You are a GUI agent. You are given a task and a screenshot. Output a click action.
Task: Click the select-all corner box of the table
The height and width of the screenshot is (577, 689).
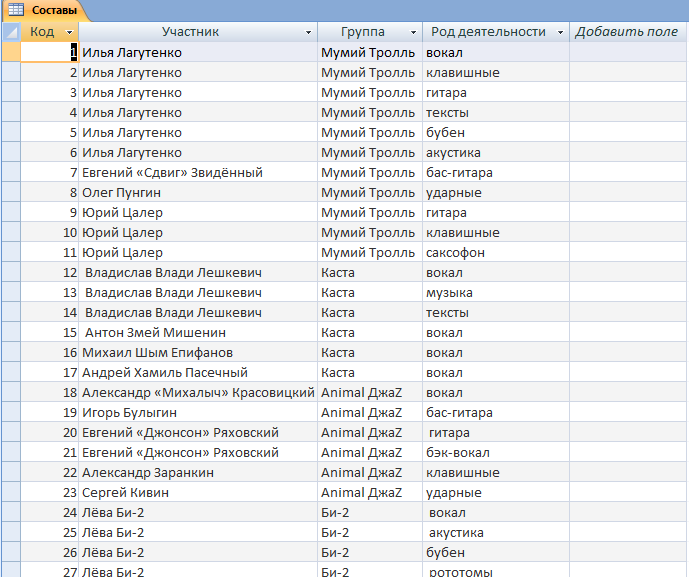[11, 32]
